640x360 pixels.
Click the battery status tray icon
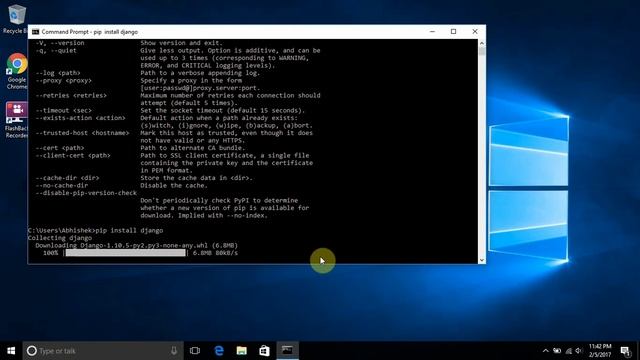click(557, 351)
